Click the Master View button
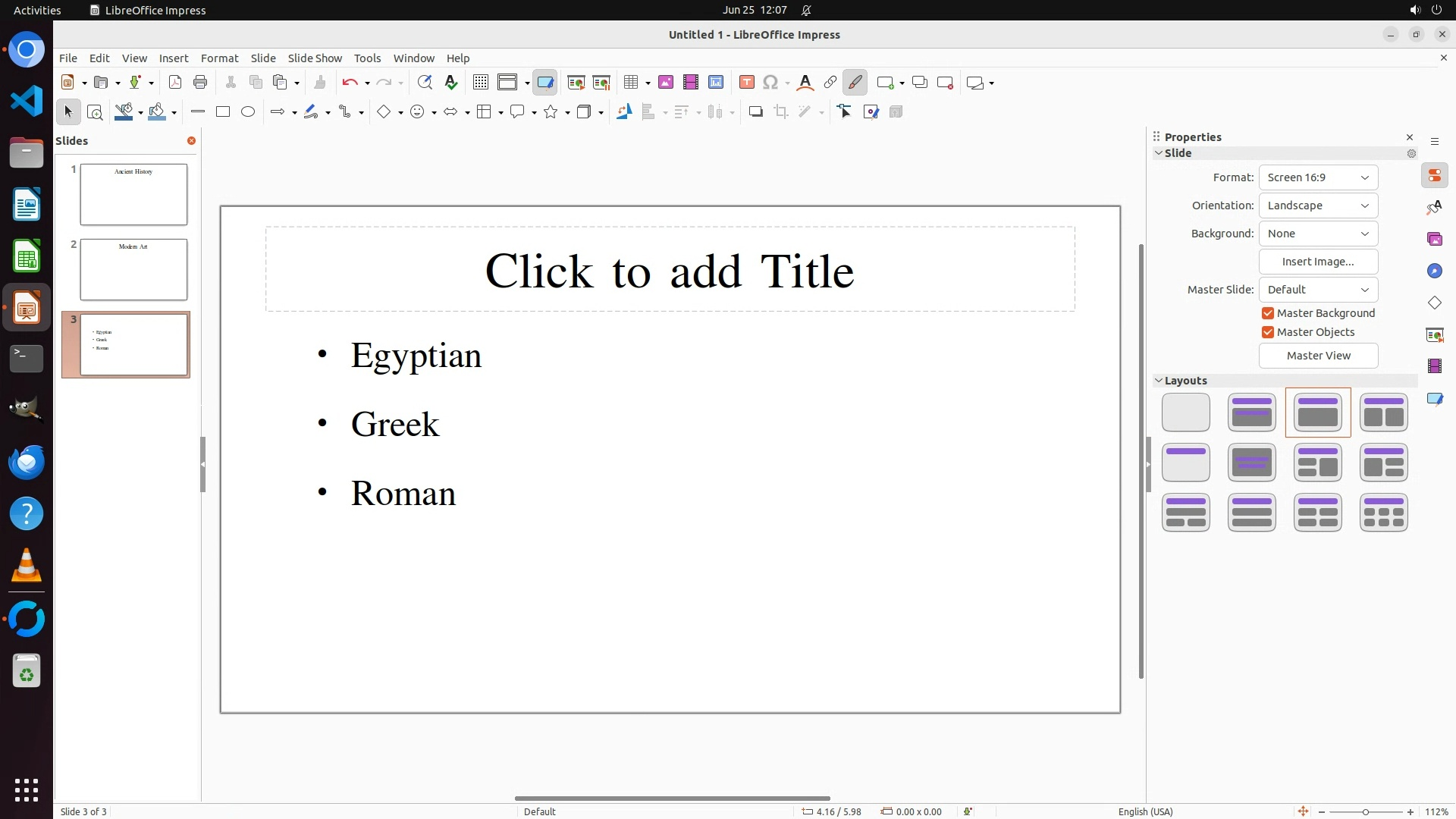Viewport: 1456px width, 819px height. [1318, 356]
